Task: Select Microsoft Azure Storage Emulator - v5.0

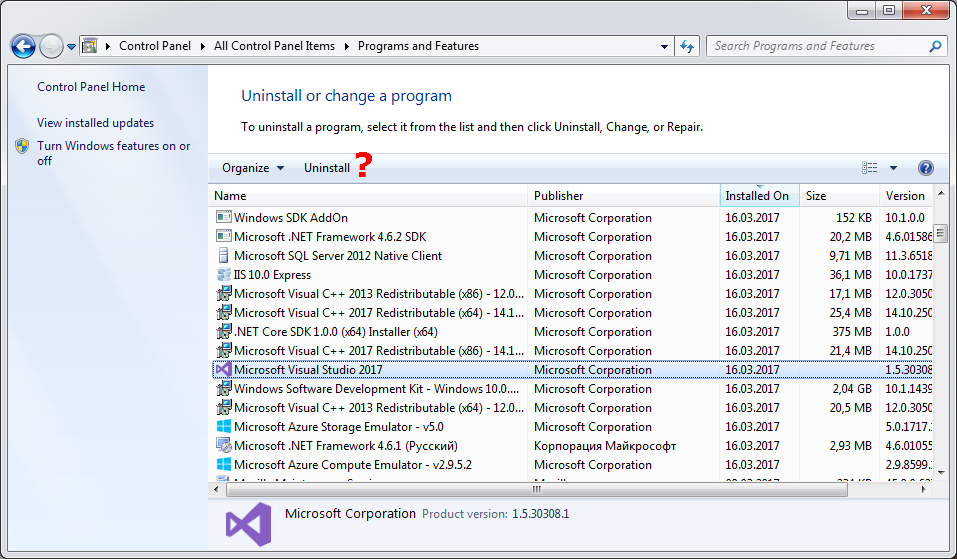Action: (x=339, y=427)
